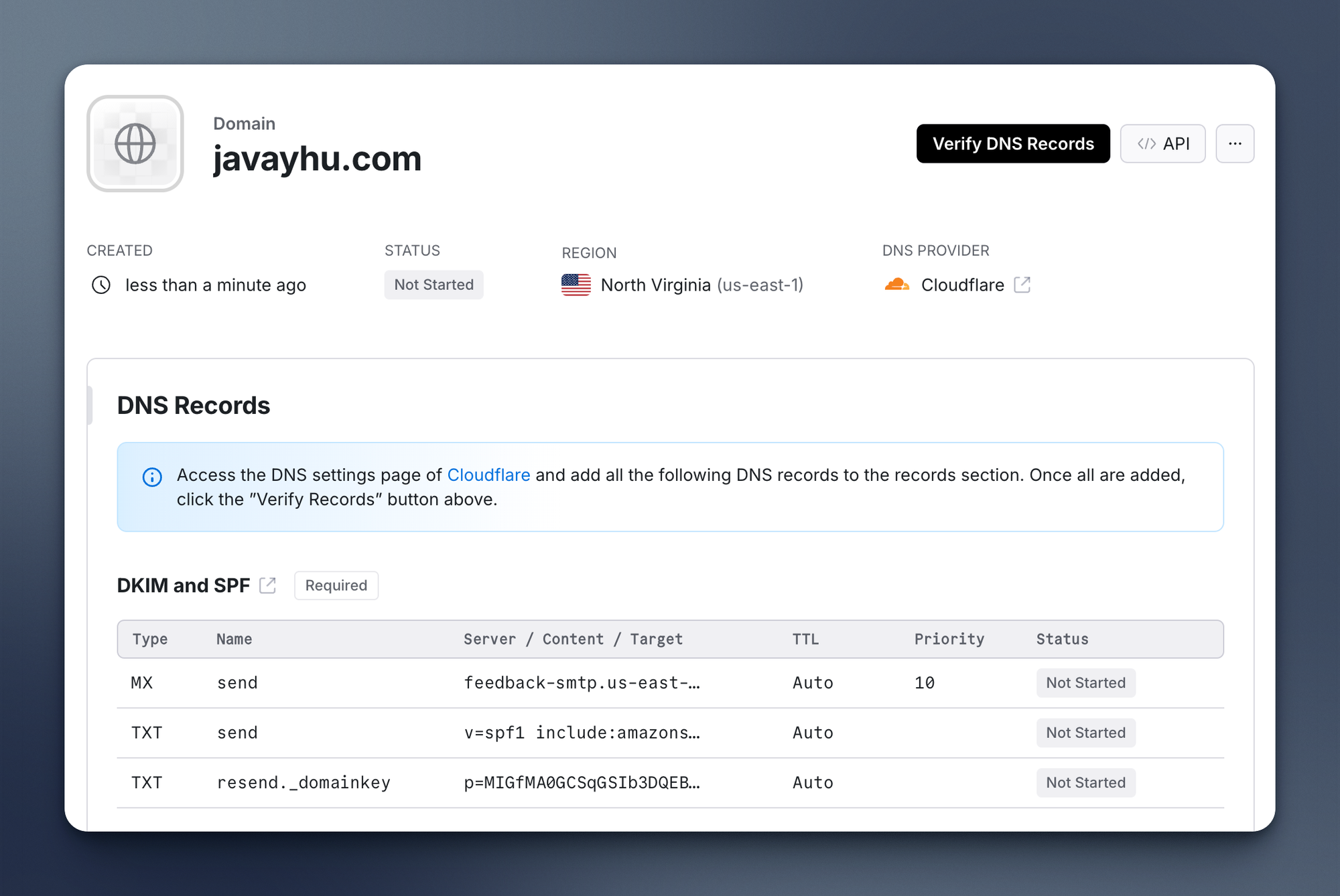Click the Verify DNS Records button
The width and height of the screenshot is (1340, 896).
pyautogui.click(x=1012, y=143)
